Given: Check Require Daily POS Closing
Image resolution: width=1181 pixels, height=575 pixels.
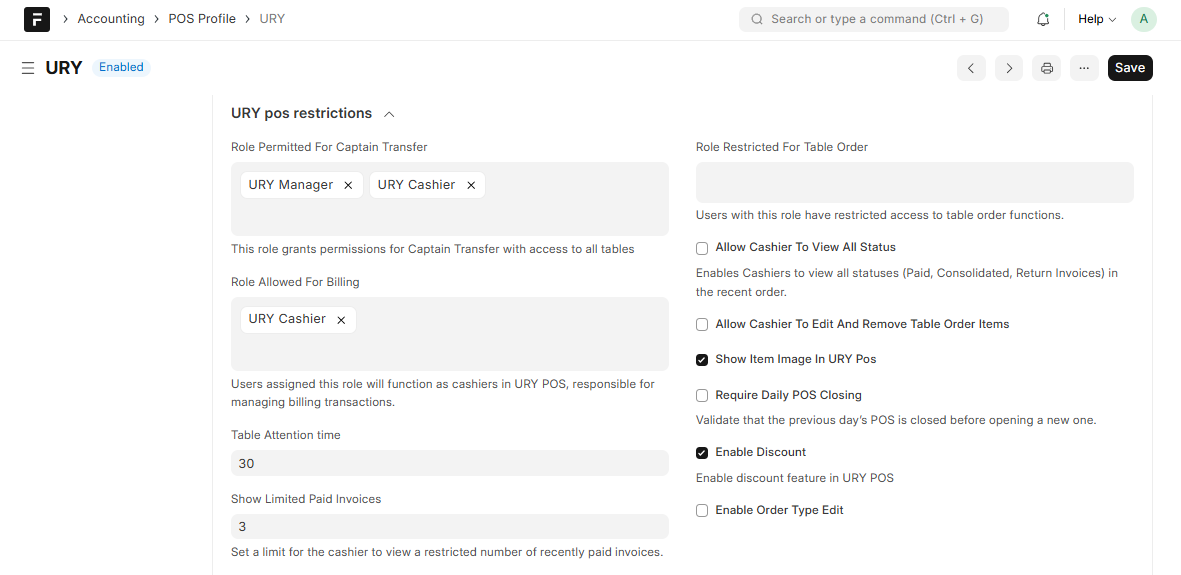Looking at the screenshot, I should pyautogui.click(x=702, y=396).
